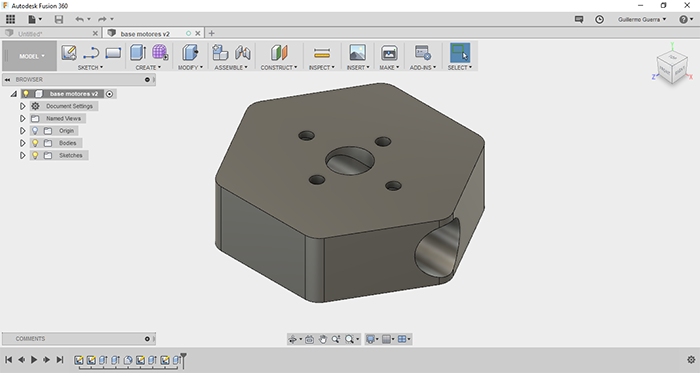Jump to the timeline beginning
The height and width of the screenshot is (373, 700).
point(8,360)
